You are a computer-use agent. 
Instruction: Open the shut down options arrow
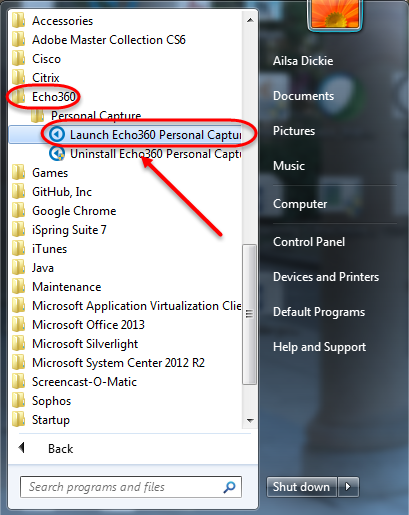coord(348,487)
